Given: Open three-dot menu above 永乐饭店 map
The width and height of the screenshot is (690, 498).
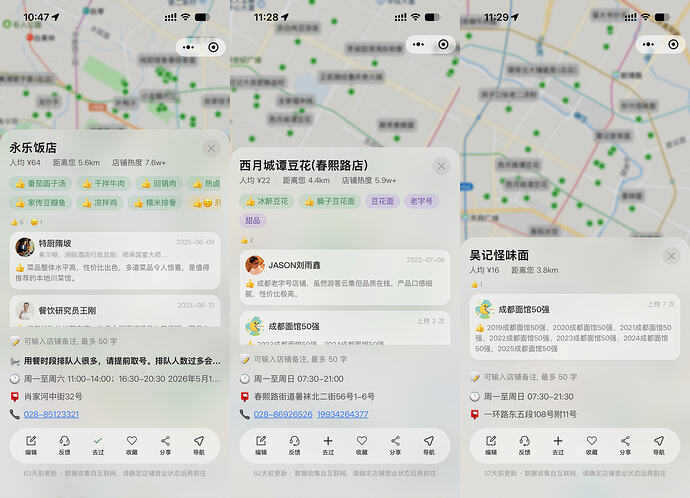Looking at the screenshot, I should tap(188, 47).
